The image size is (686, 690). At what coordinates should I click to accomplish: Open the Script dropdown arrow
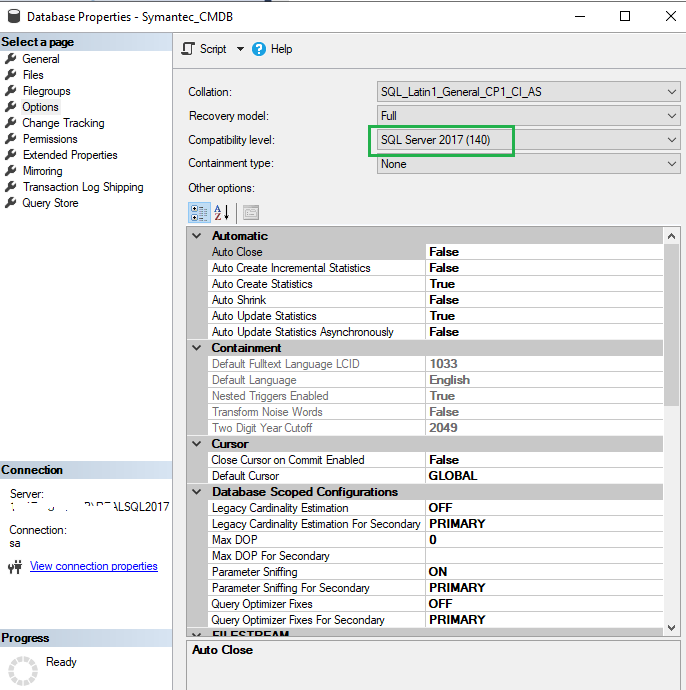240,49
